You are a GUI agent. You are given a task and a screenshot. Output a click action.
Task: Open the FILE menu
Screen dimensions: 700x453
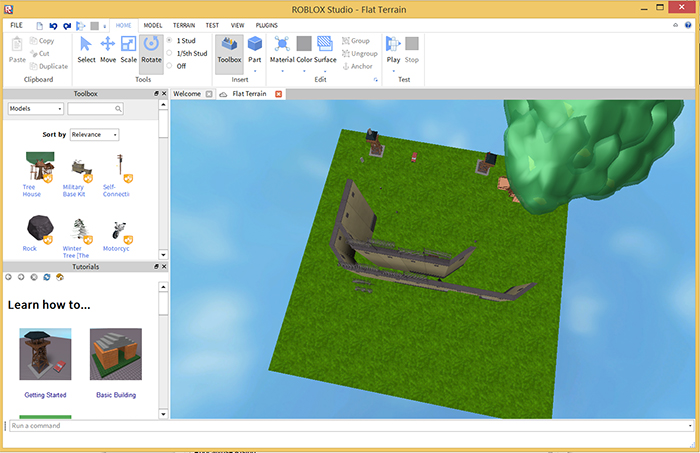click(x=17, y=25)
